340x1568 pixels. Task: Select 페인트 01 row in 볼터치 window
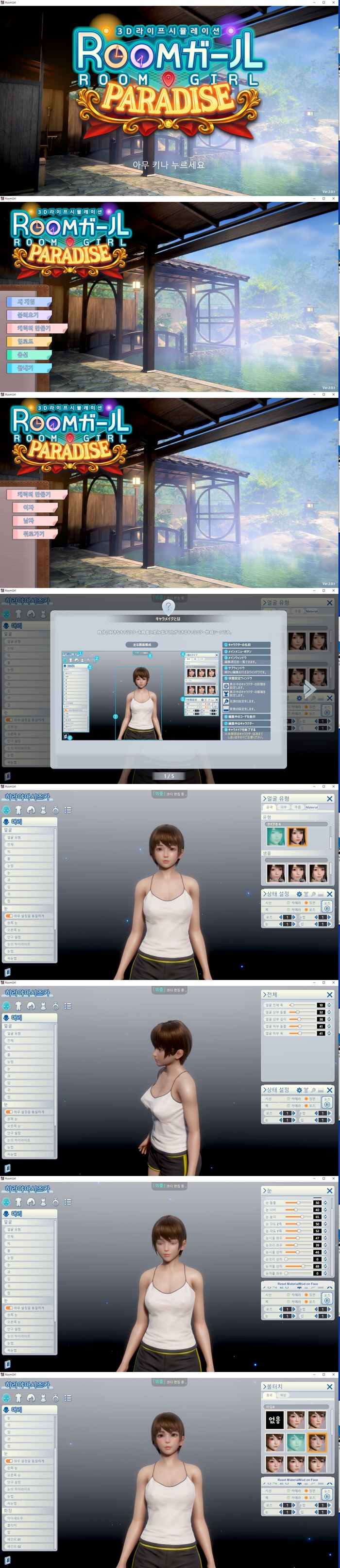(x=29, y=1539)
